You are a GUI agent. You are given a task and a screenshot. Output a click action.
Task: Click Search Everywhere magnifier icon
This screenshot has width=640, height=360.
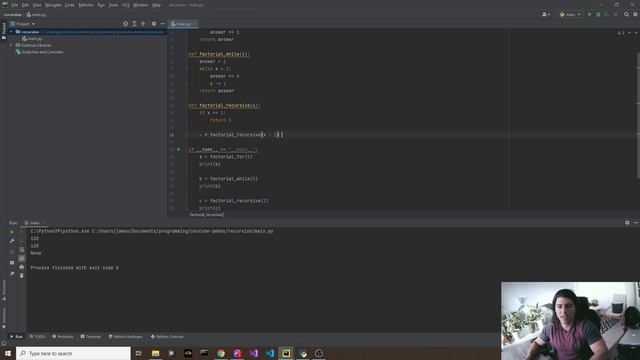point(627,15)
